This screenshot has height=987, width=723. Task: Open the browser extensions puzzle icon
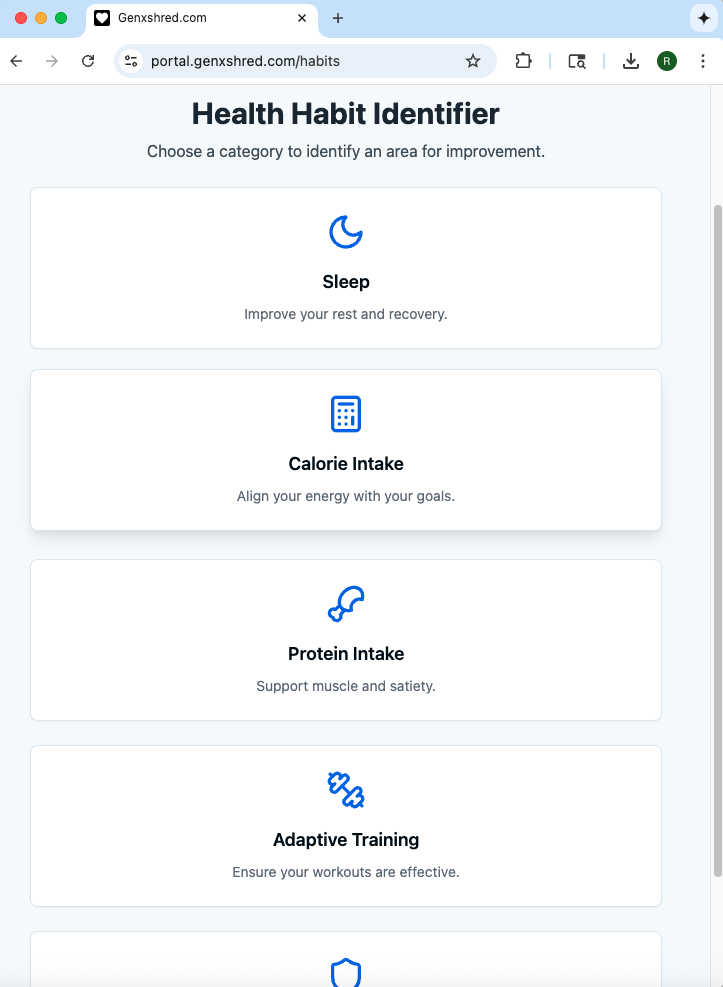pyautogui.click(x=523, y=61)
